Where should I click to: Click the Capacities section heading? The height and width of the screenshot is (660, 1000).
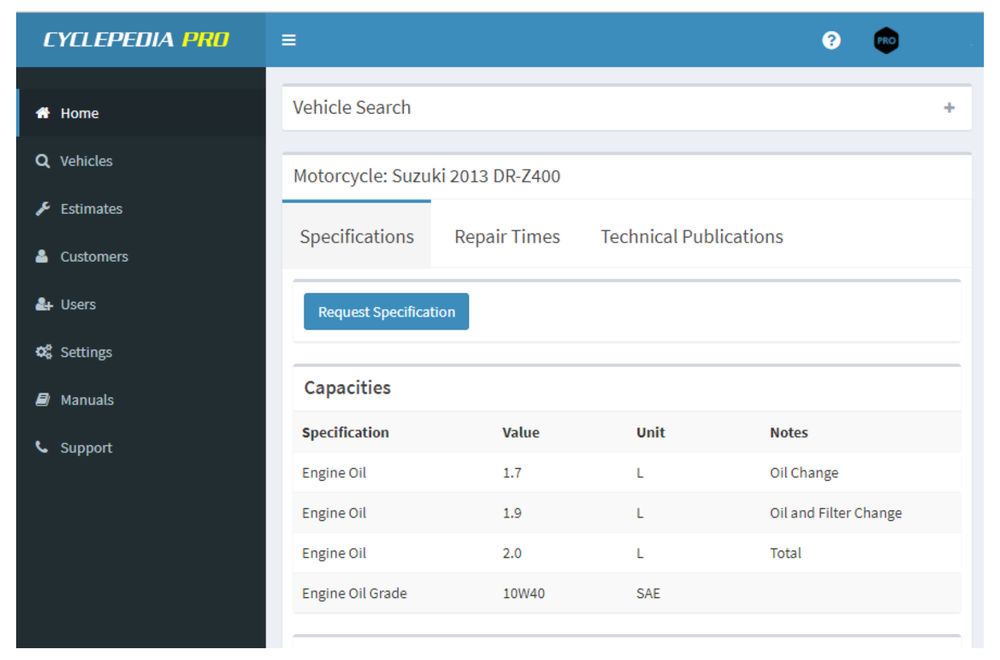click(x=348, y=388)
